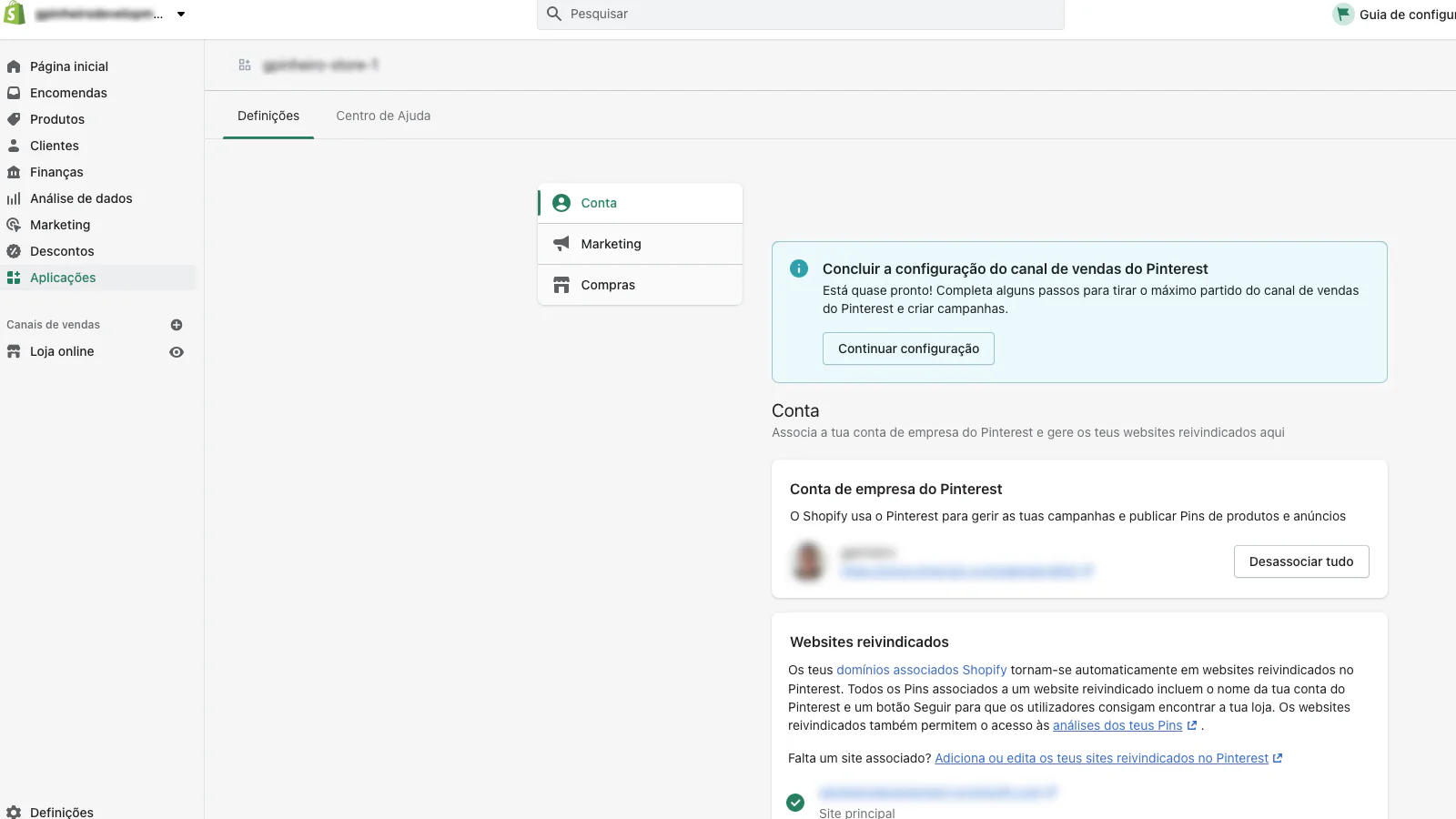Click the Aplicações grid icon

point(14,278)
